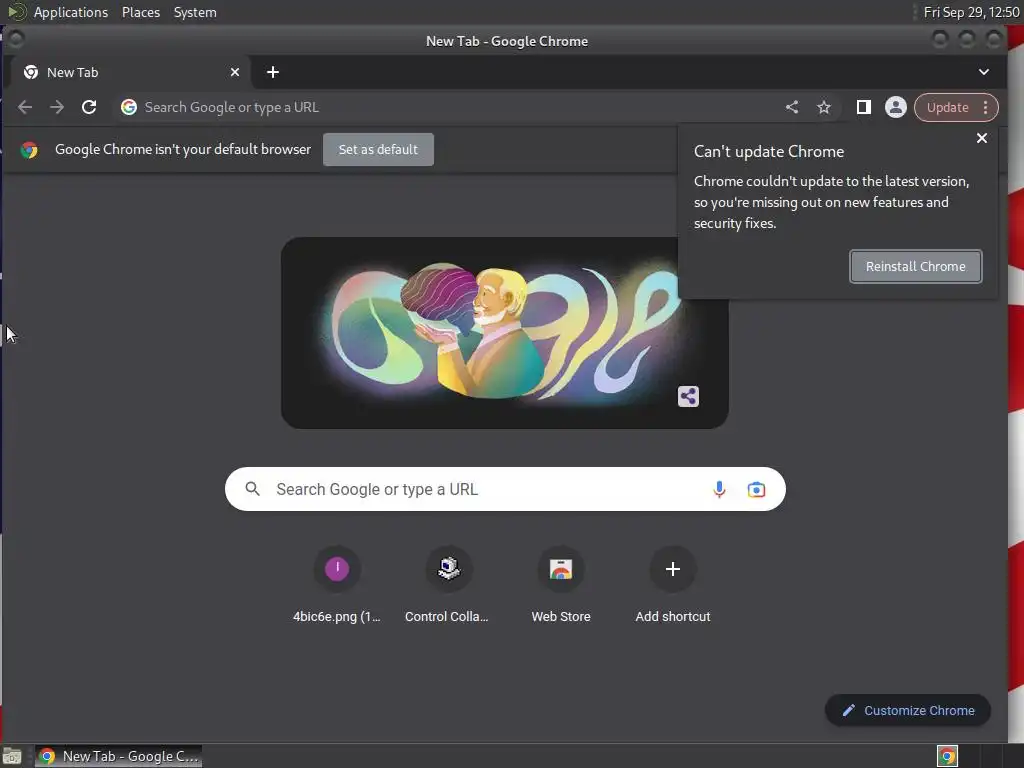Image resolution: width=1024 pixels, height=768 pixels.
Task: Open the profile avatar menu
Action: (895, 107)
